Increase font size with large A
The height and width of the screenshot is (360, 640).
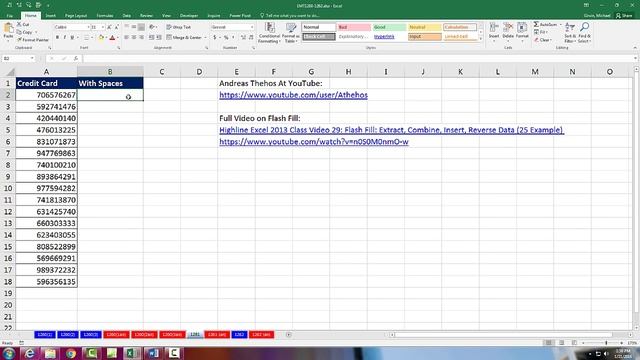(109, 27)
